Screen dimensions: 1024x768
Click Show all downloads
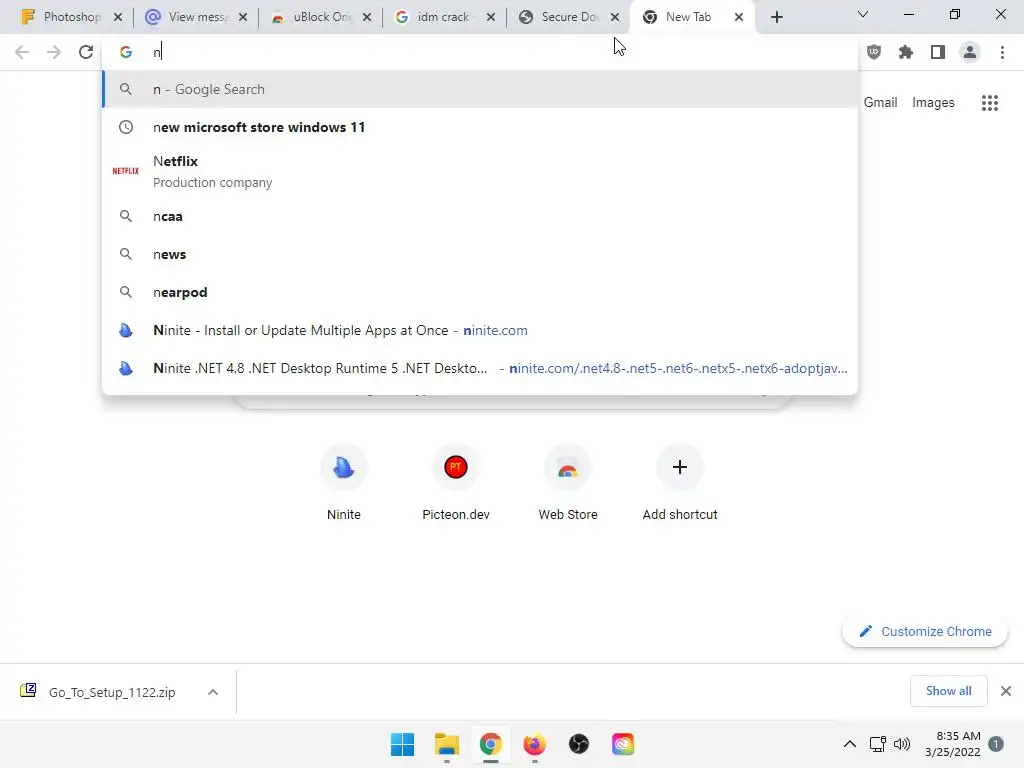click(x=948, y=691)
